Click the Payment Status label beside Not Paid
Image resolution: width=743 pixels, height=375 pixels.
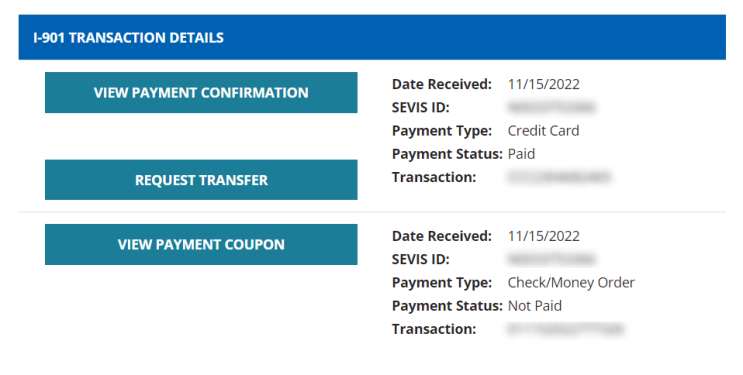[447, 306]
